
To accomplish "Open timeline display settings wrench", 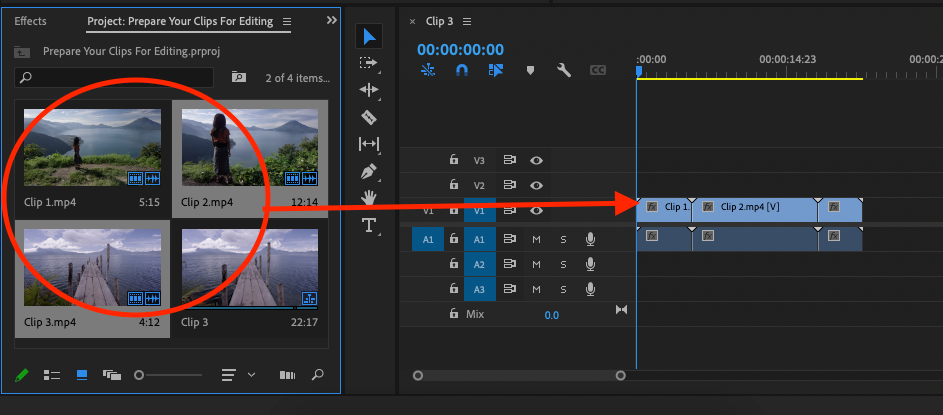I will point(564,70).
